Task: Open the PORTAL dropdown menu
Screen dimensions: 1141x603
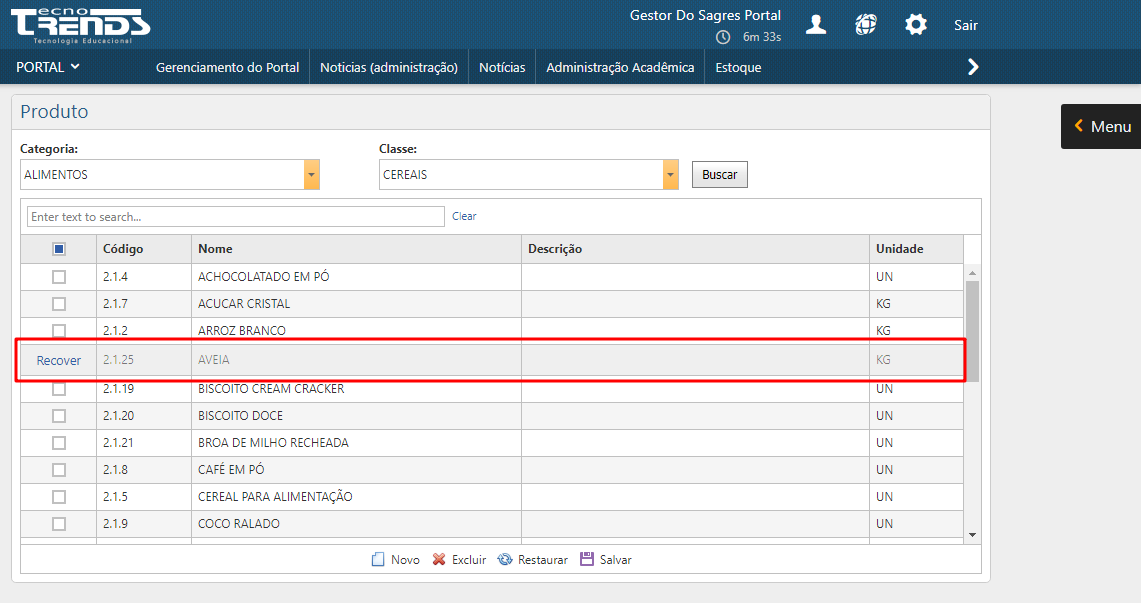Action: (48, 67)
